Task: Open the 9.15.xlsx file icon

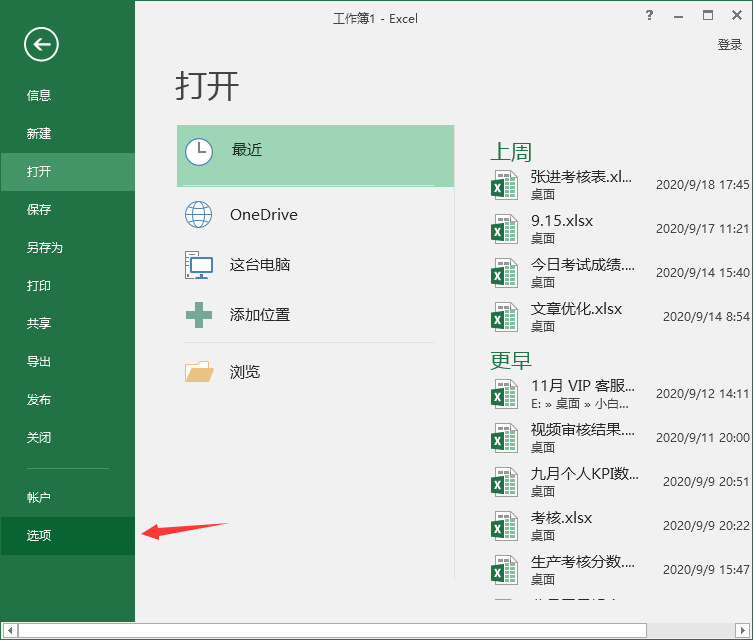Action: coord(504,229)
